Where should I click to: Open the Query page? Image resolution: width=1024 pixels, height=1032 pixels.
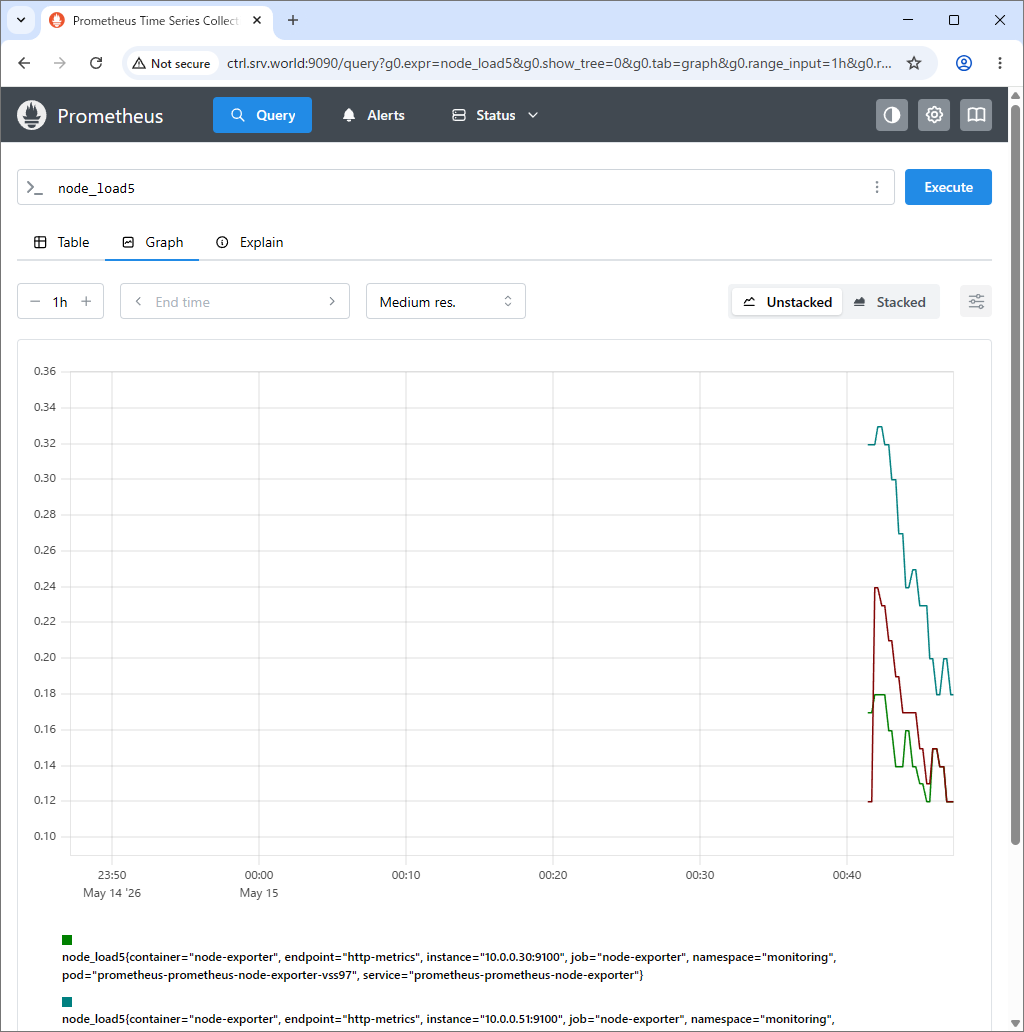pyautogui.click(x=262, y=115)
